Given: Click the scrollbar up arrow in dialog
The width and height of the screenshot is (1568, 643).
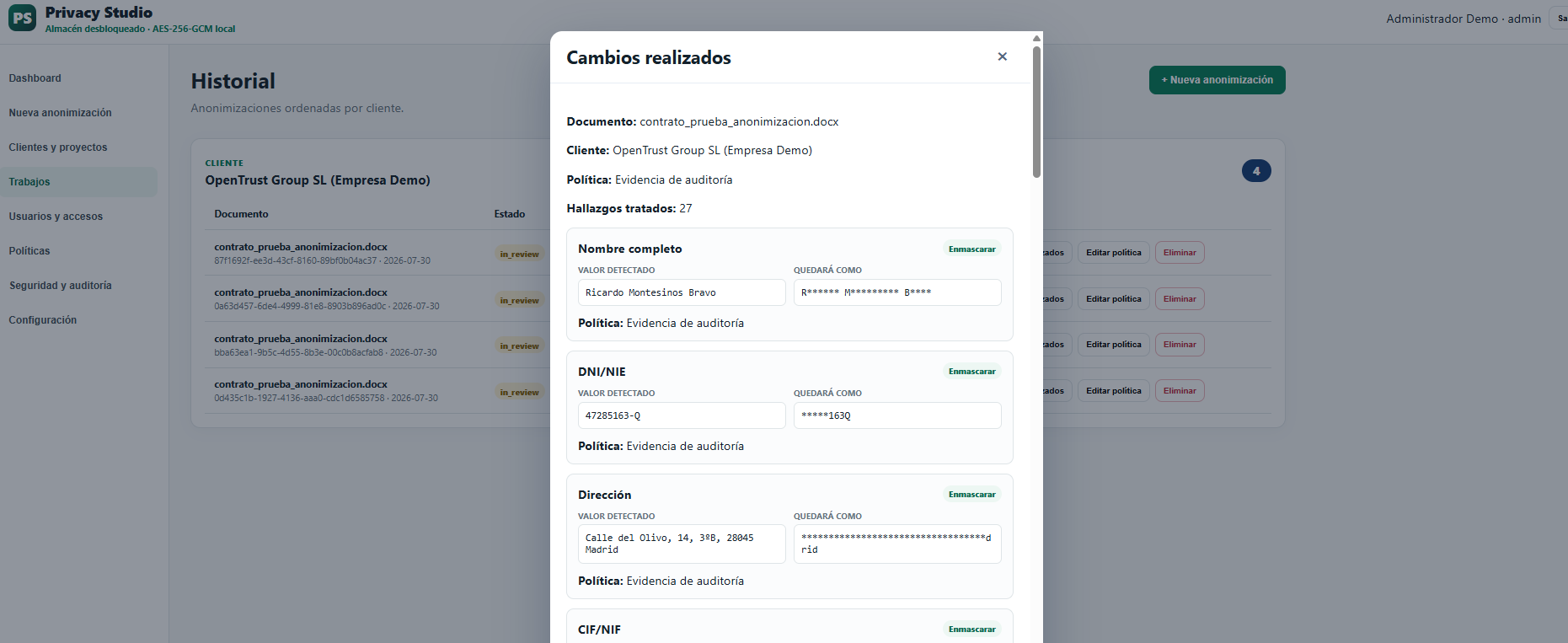Looking at the screenshot, I should (1036, 38).
